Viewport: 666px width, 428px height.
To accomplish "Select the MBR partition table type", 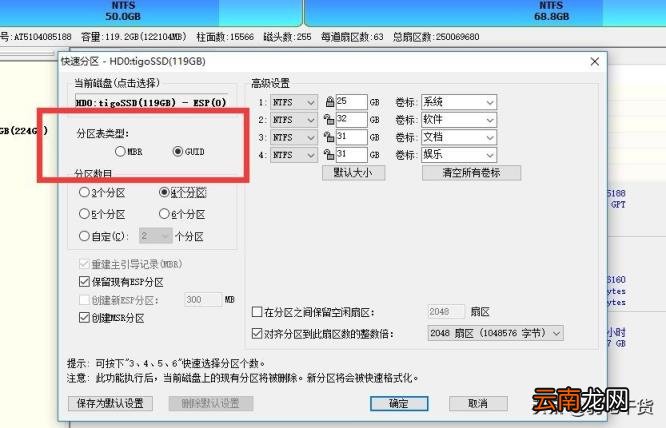I will (129, 151).
